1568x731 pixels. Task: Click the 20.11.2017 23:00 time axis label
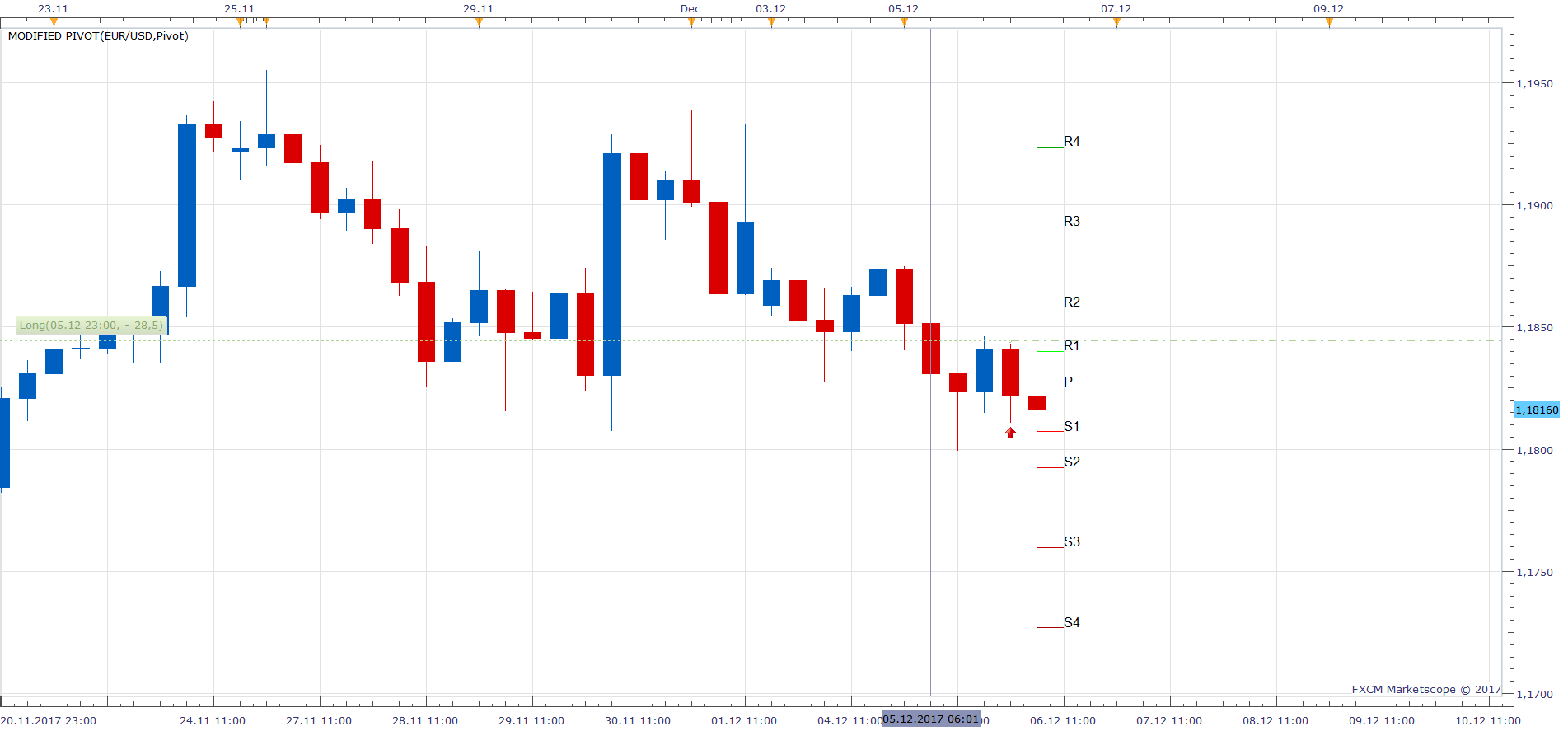point(49,721)
